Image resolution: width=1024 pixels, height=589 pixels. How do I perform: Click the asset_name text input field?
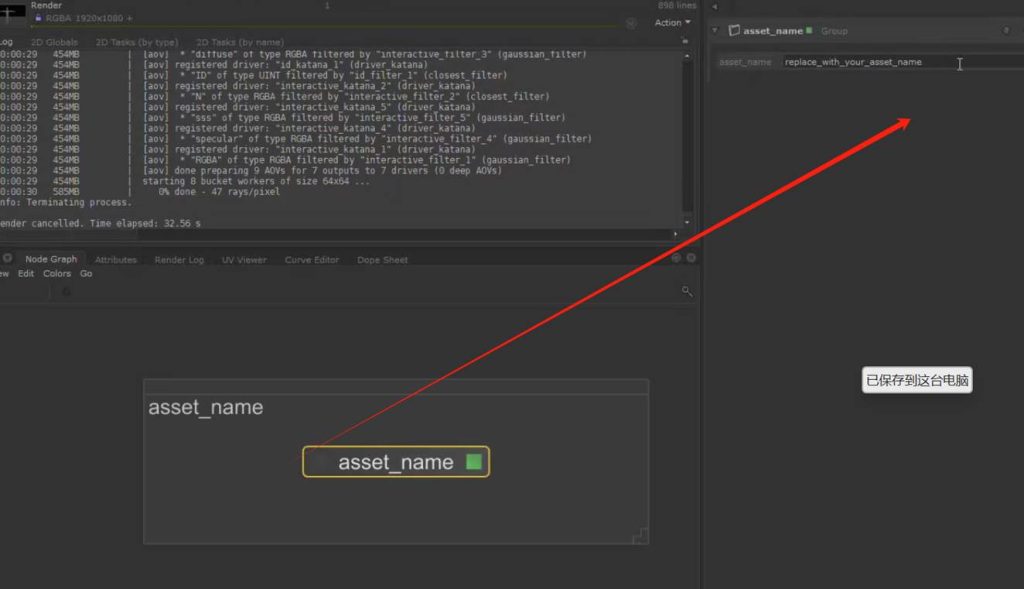[865, 62]
